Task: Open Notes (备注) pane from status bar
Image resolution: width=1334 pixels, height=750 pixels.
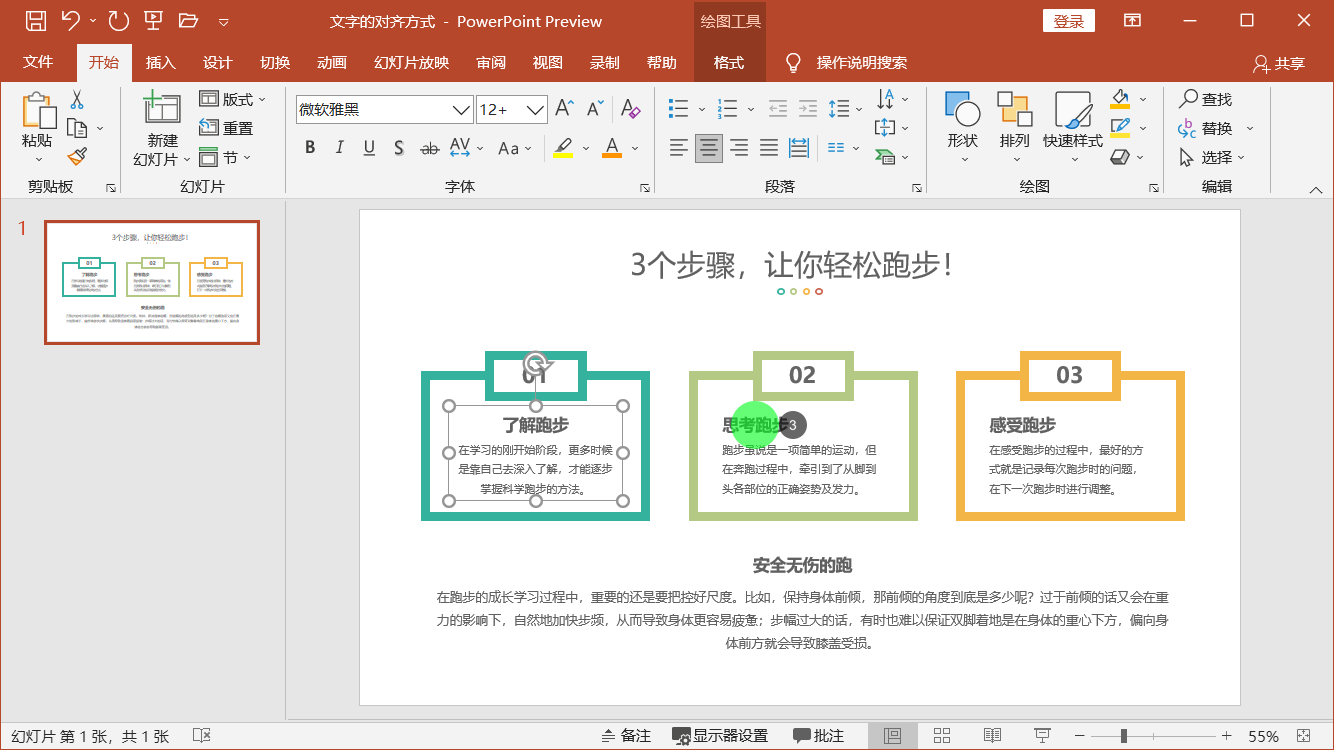Action: tap(626, 736)
